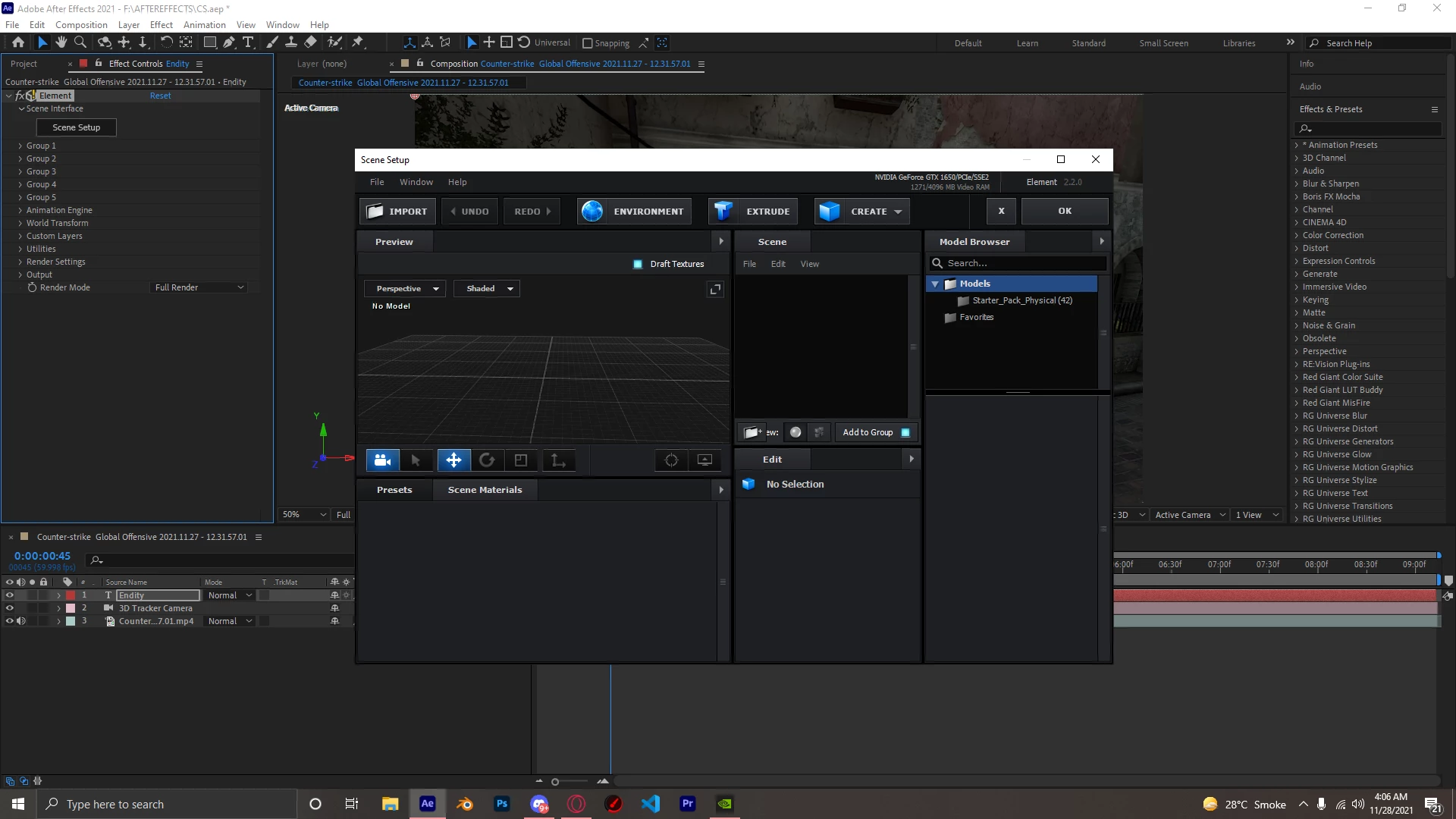Open the Perspective view dropdown
The image size is (1456, 819).
406,289
